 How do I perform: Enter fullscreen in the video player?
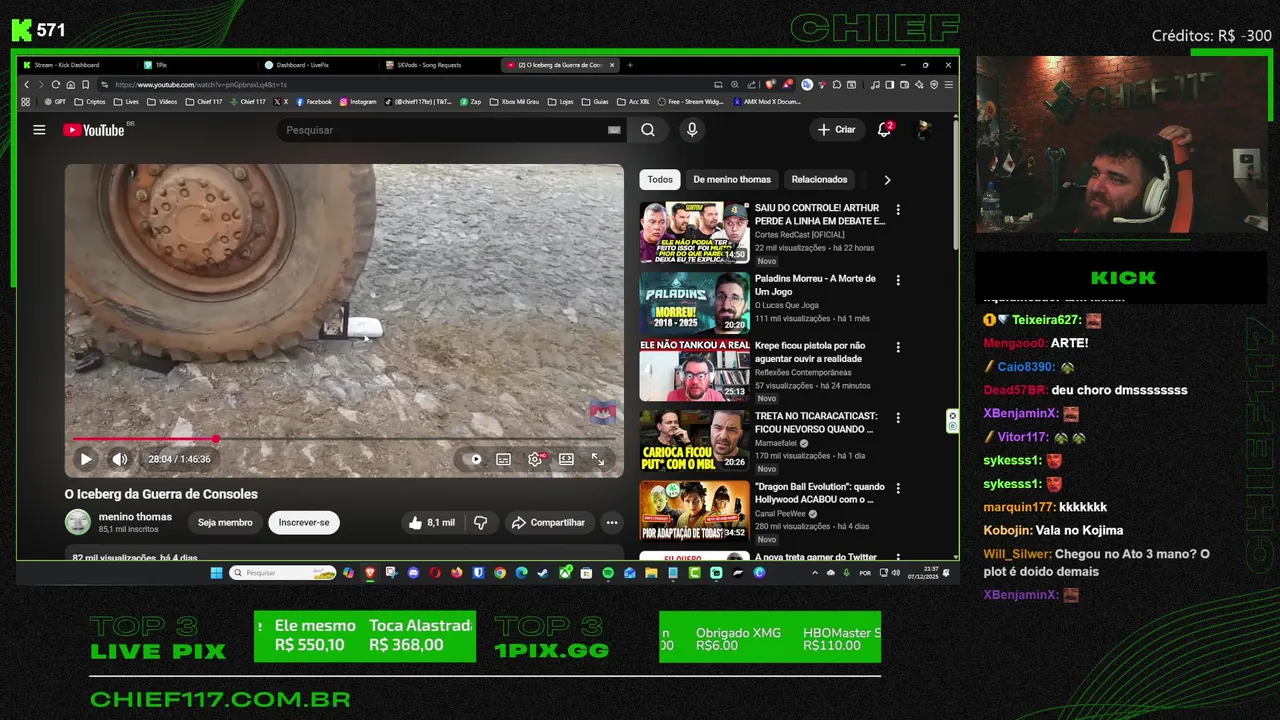click(x=597, y=459)
